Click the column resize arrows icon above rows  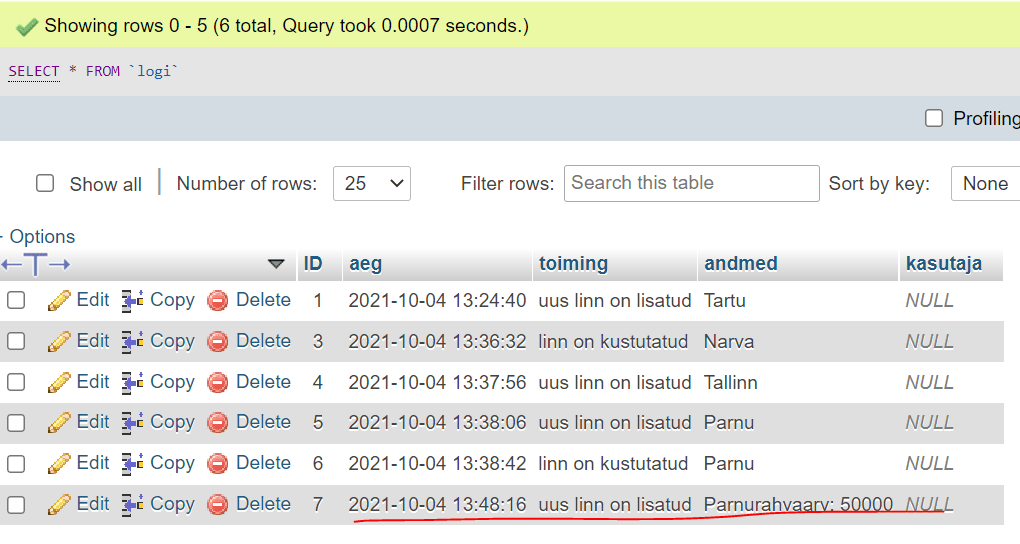(36, 264)
